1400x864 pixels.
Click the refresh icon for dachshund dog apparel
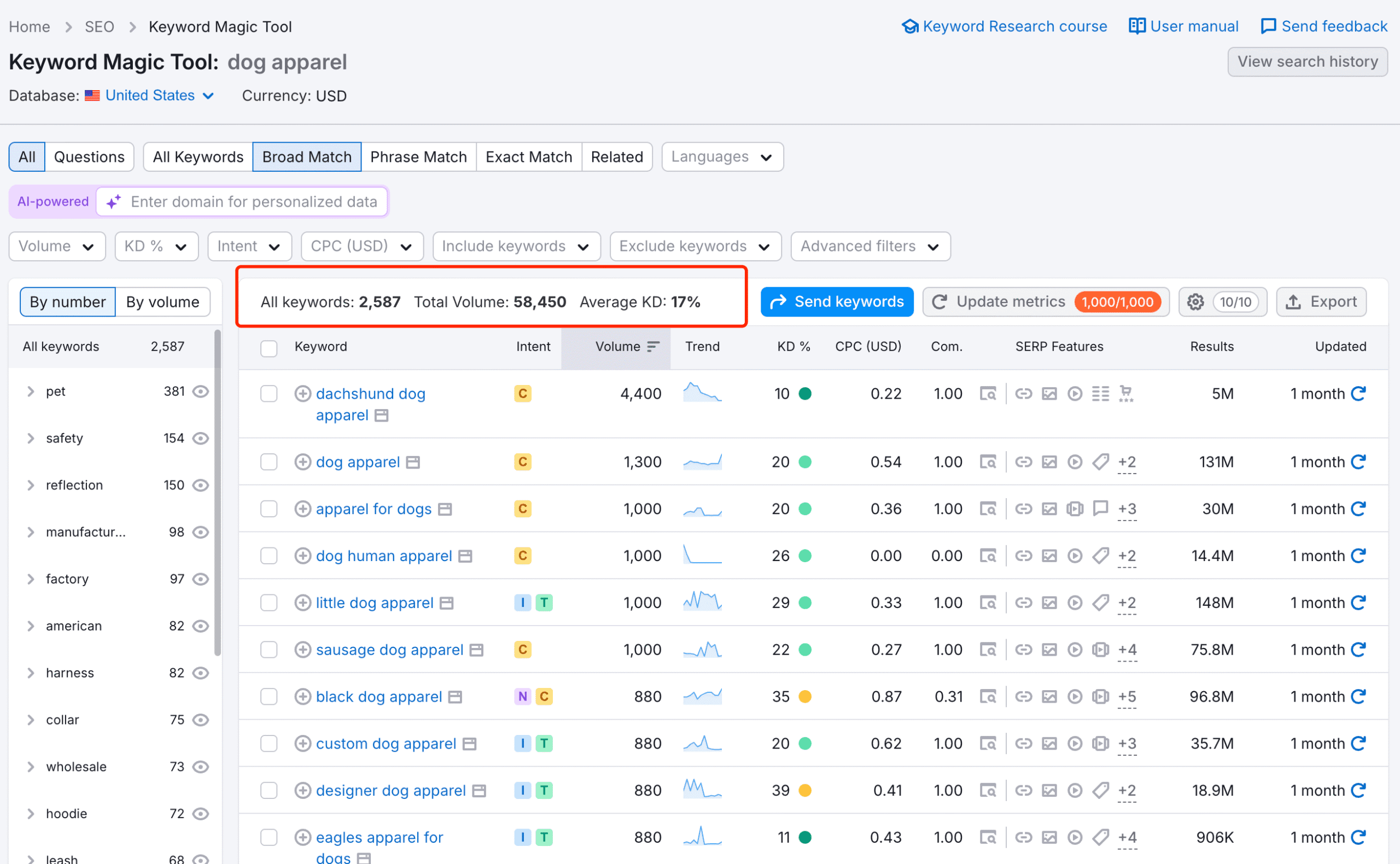tap(1358, 393)
